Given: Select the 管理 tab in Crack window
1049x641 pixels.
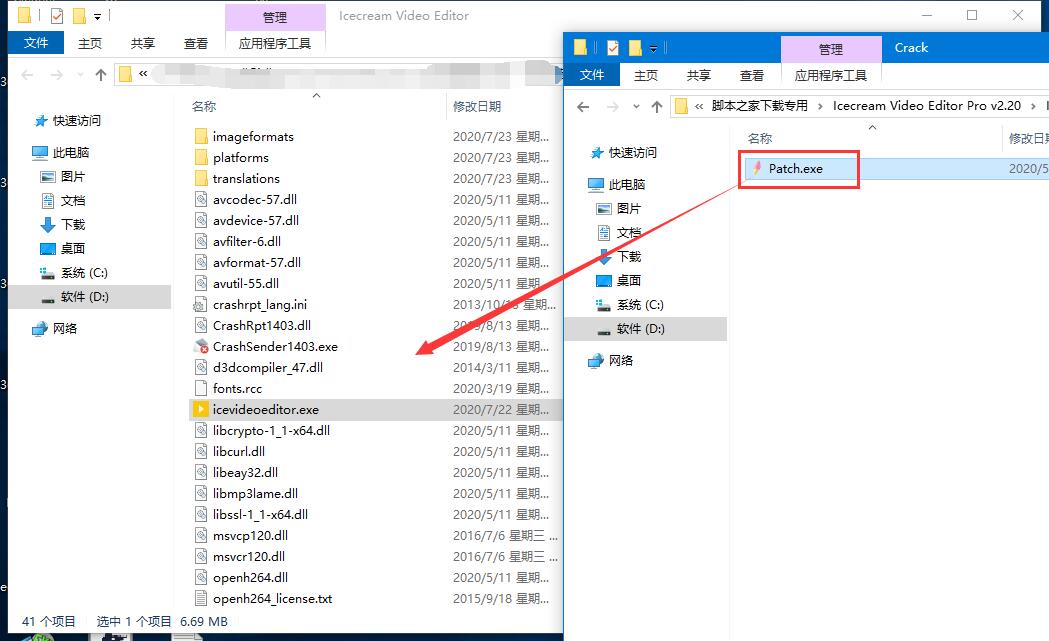Looking at the screenshot, I should [831, 49].
